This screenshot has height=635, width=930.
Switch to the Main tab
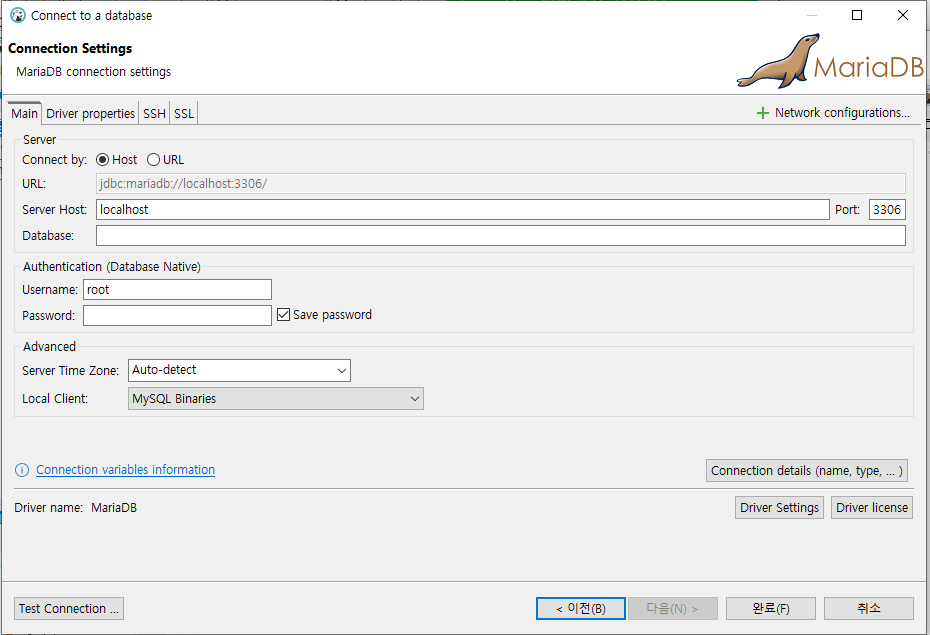(x=24, y=113)
